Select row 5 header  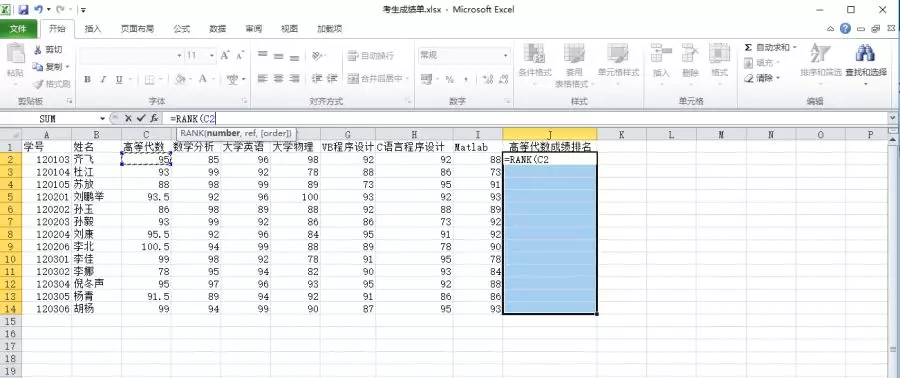(11, 196)
